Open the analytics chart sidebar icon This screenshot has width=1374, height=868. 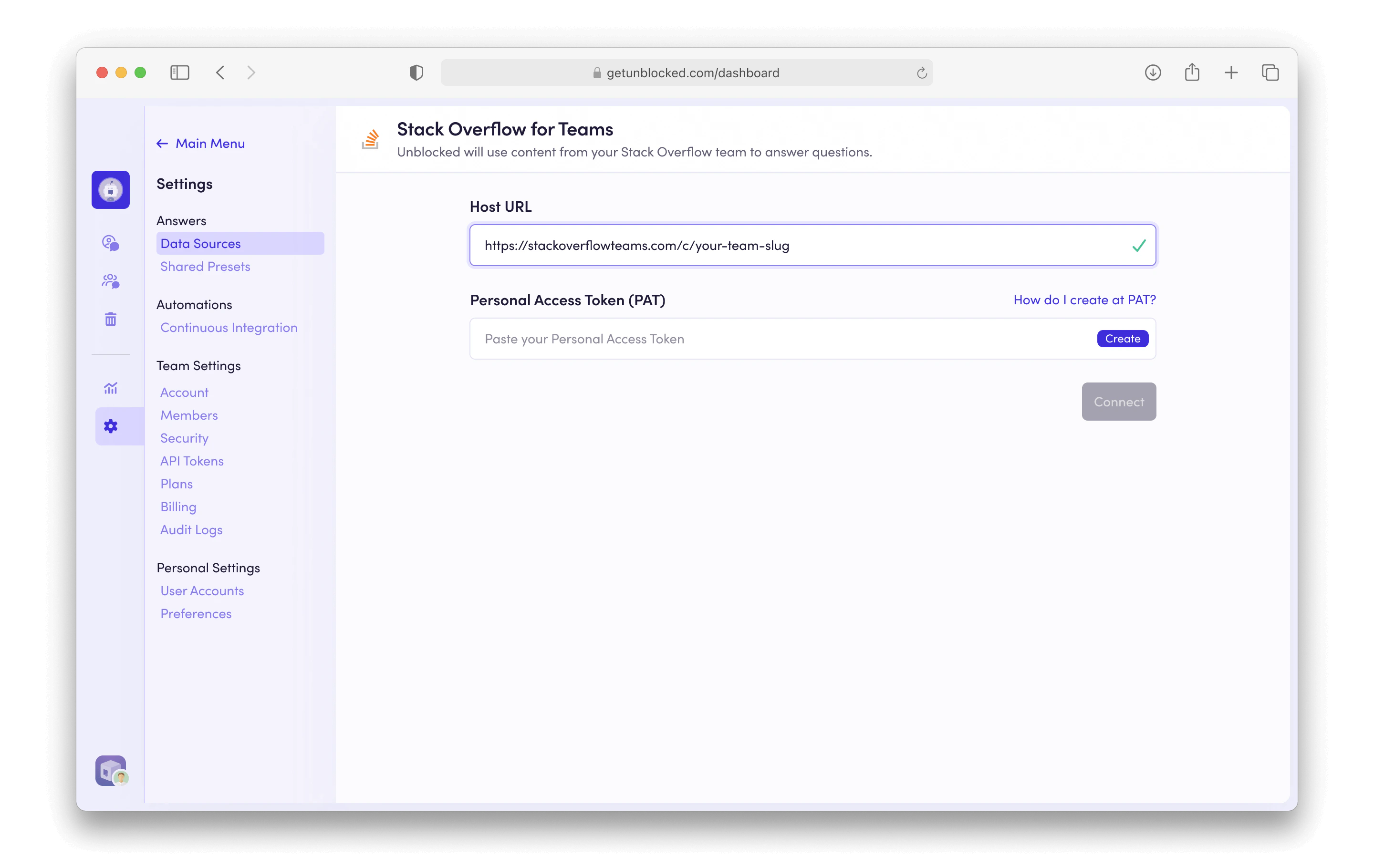[111, 388]
